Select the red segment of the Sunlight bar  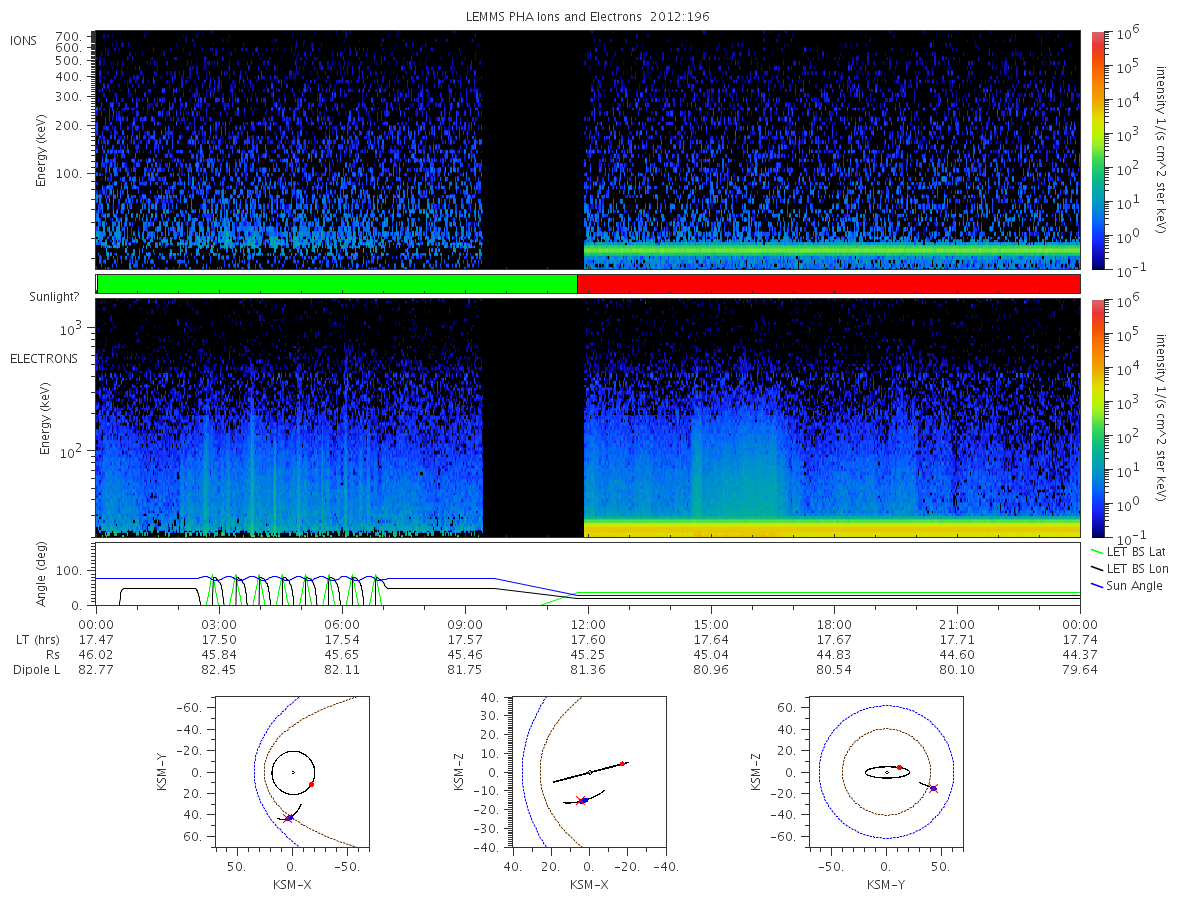click(x=828, y=284)
